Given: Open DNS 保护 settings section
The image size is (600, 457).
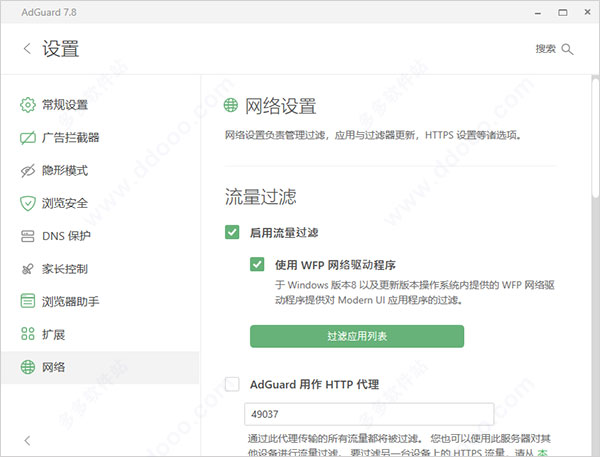Looking at the screenshot, I should click(x=100, y=236).
